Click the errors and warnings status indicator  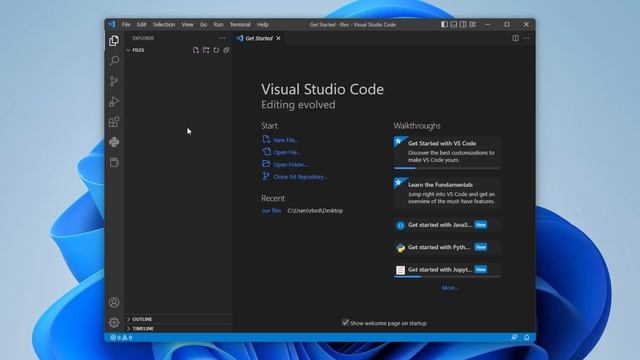tap(121, 338)
